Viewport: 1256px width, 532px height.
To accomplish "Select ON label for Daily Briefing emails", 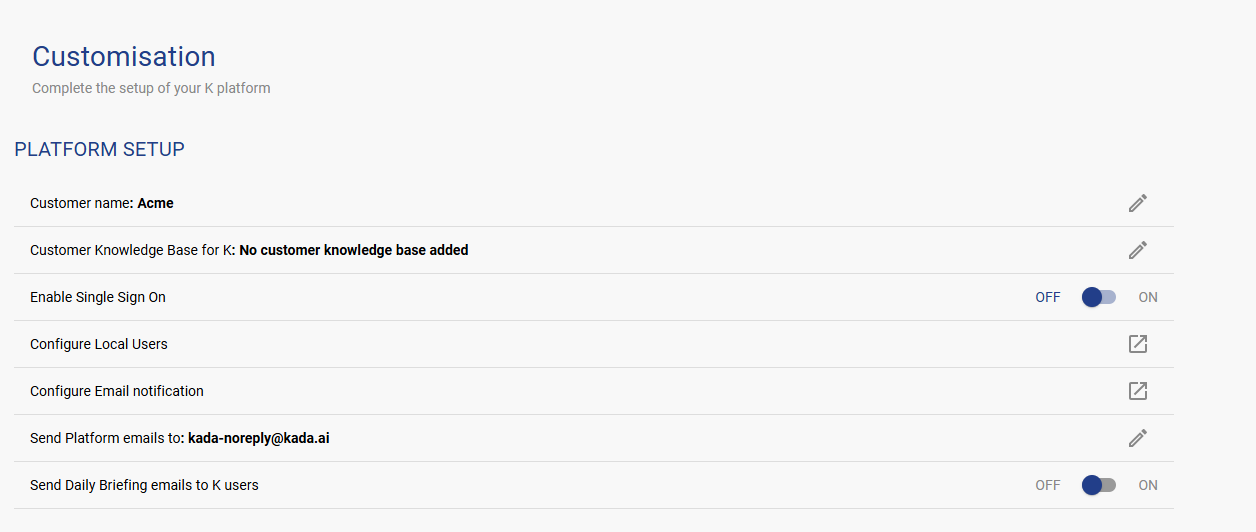I will pyautogui.click(x=1148, y=485).
